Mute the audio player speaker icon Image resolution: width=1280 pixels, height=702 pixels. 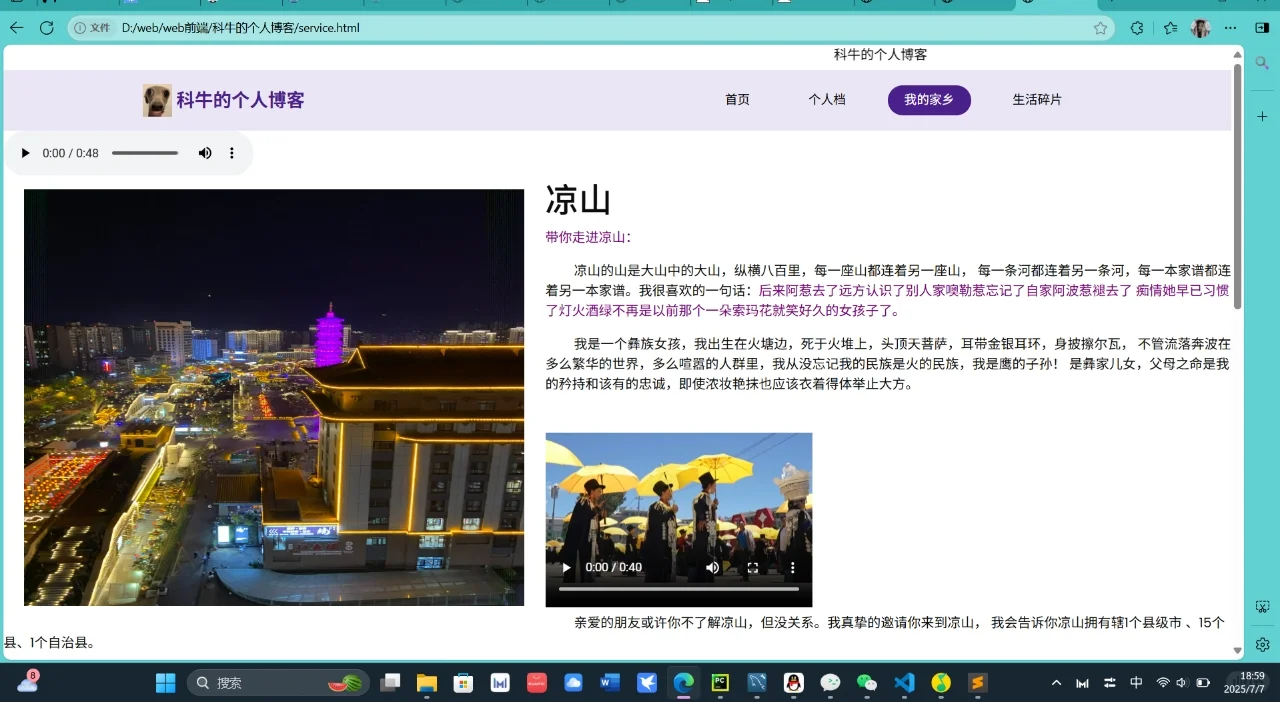tap(205, 153)
